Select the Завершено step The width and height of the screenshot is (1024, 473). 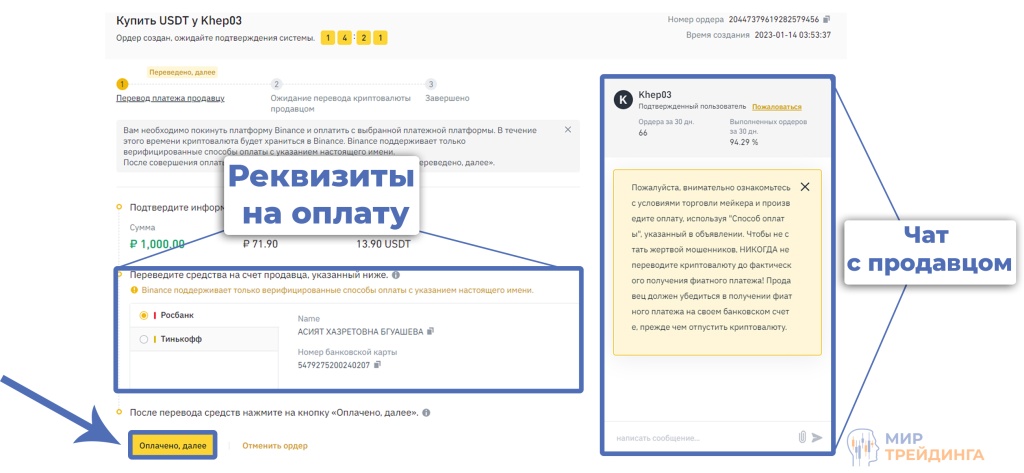click(x=447, y=98)
